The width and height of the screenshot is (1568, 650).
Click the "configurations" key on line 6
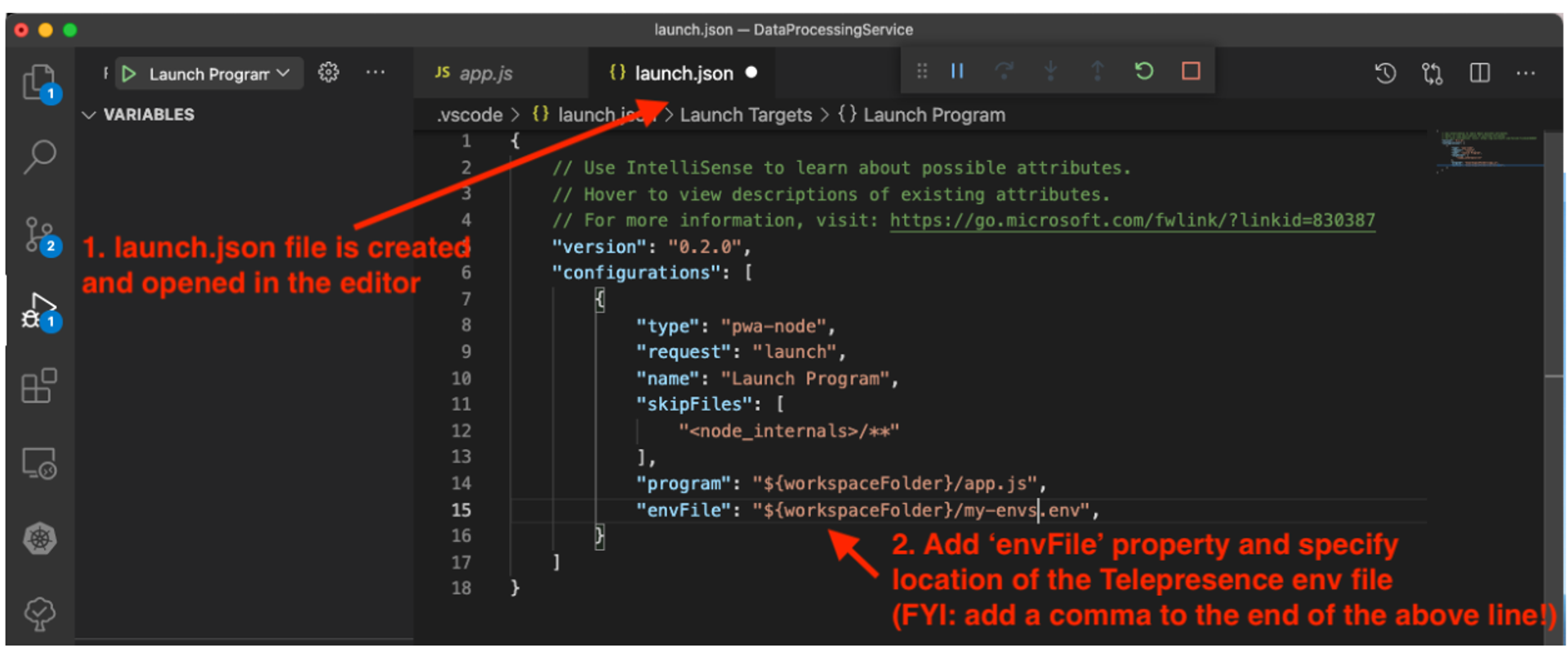pyautogui.click(x=635, y=273)
